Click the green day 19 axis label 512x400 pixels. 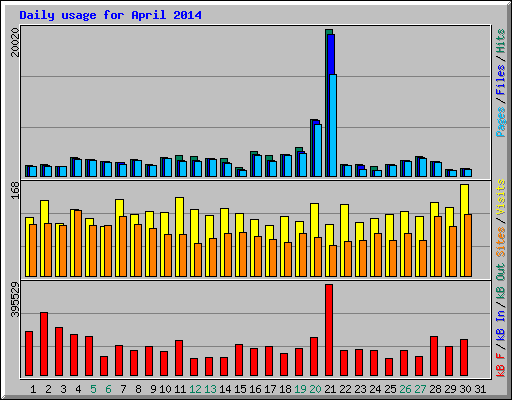click(x=300, y=389)
